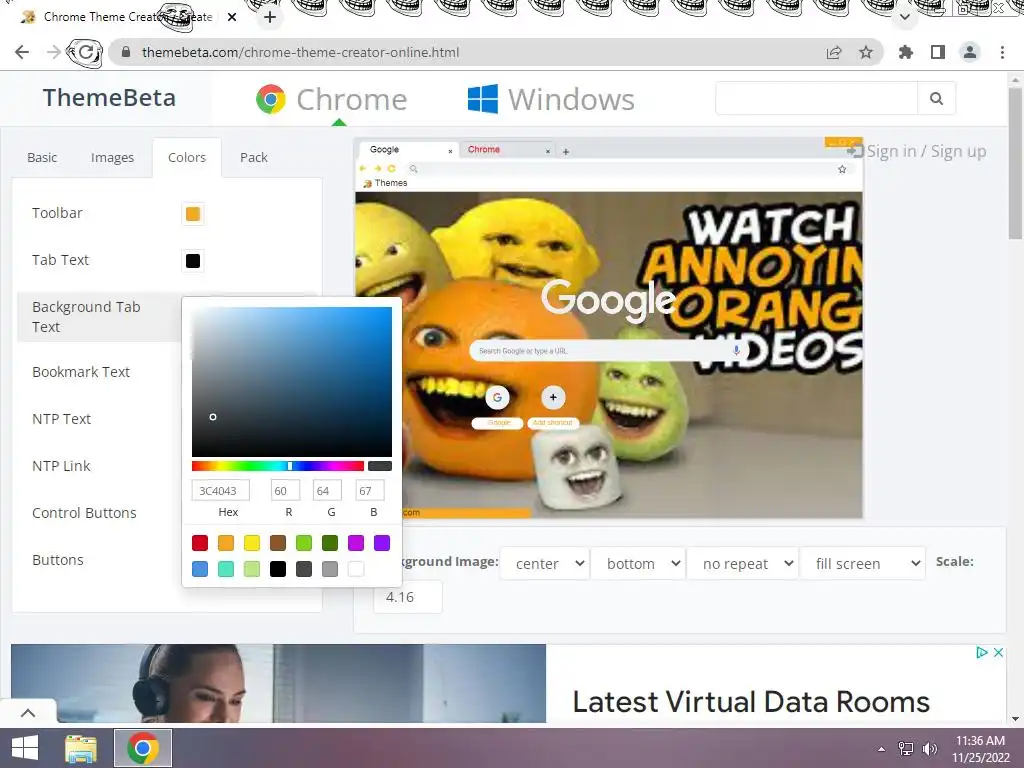Bookmark this page with the star icon
This screenshot has height=768, width=1024.
pyautogui.click(x=865, y=52)
